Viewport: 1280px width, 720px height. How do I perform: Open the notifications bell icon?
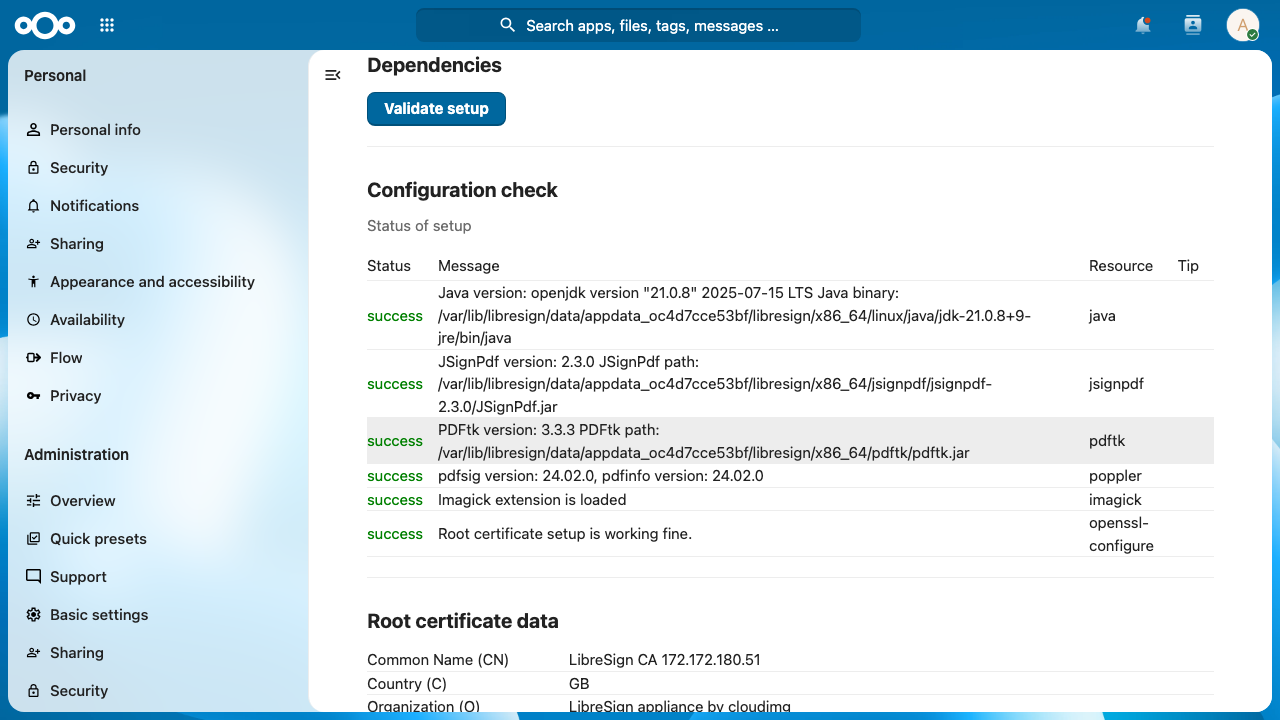click(x=1143, y=26)
